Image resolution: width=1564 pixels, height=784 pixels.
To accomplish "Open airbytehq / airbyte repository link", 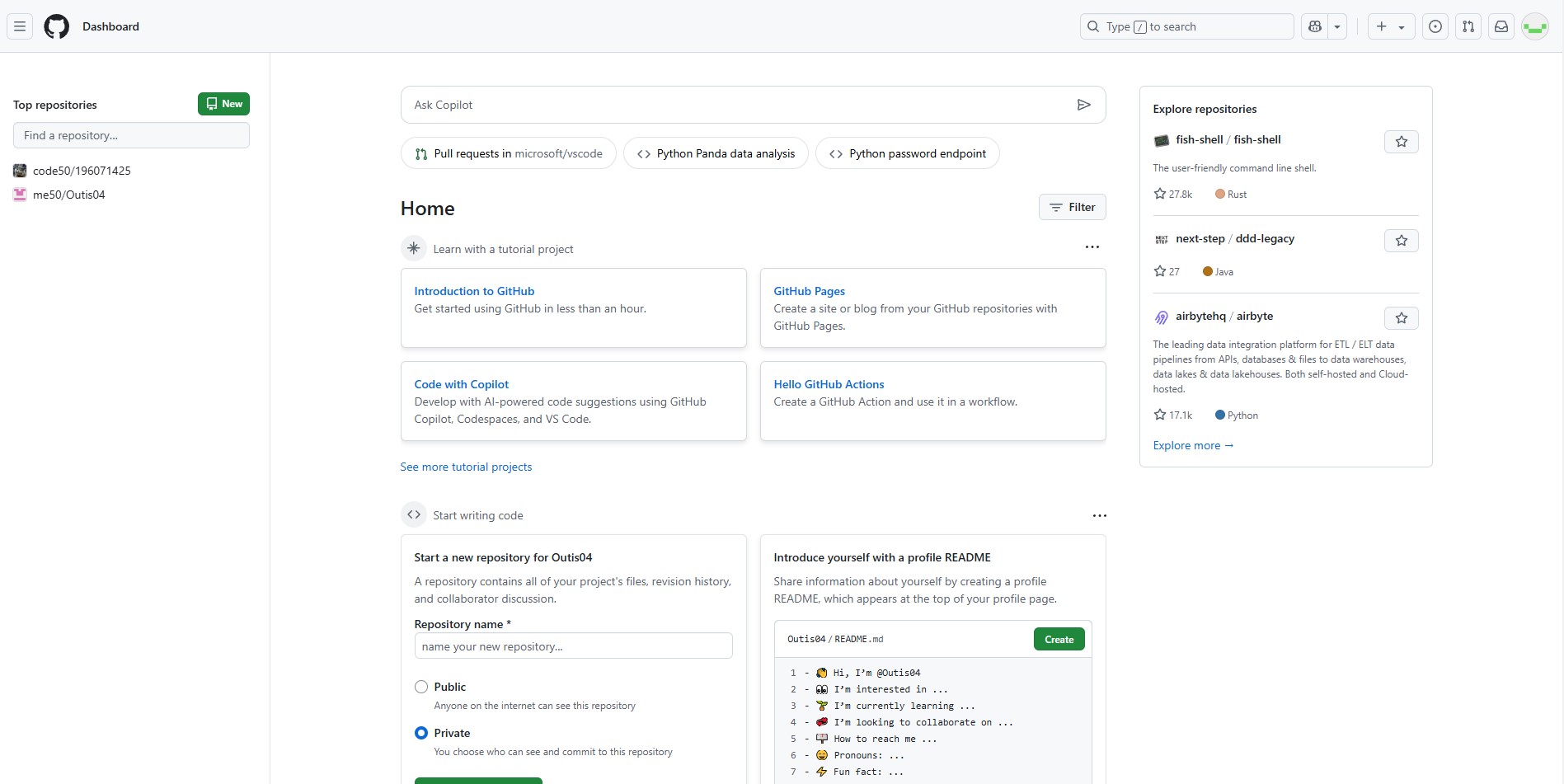I will [x=1224, y=316].
